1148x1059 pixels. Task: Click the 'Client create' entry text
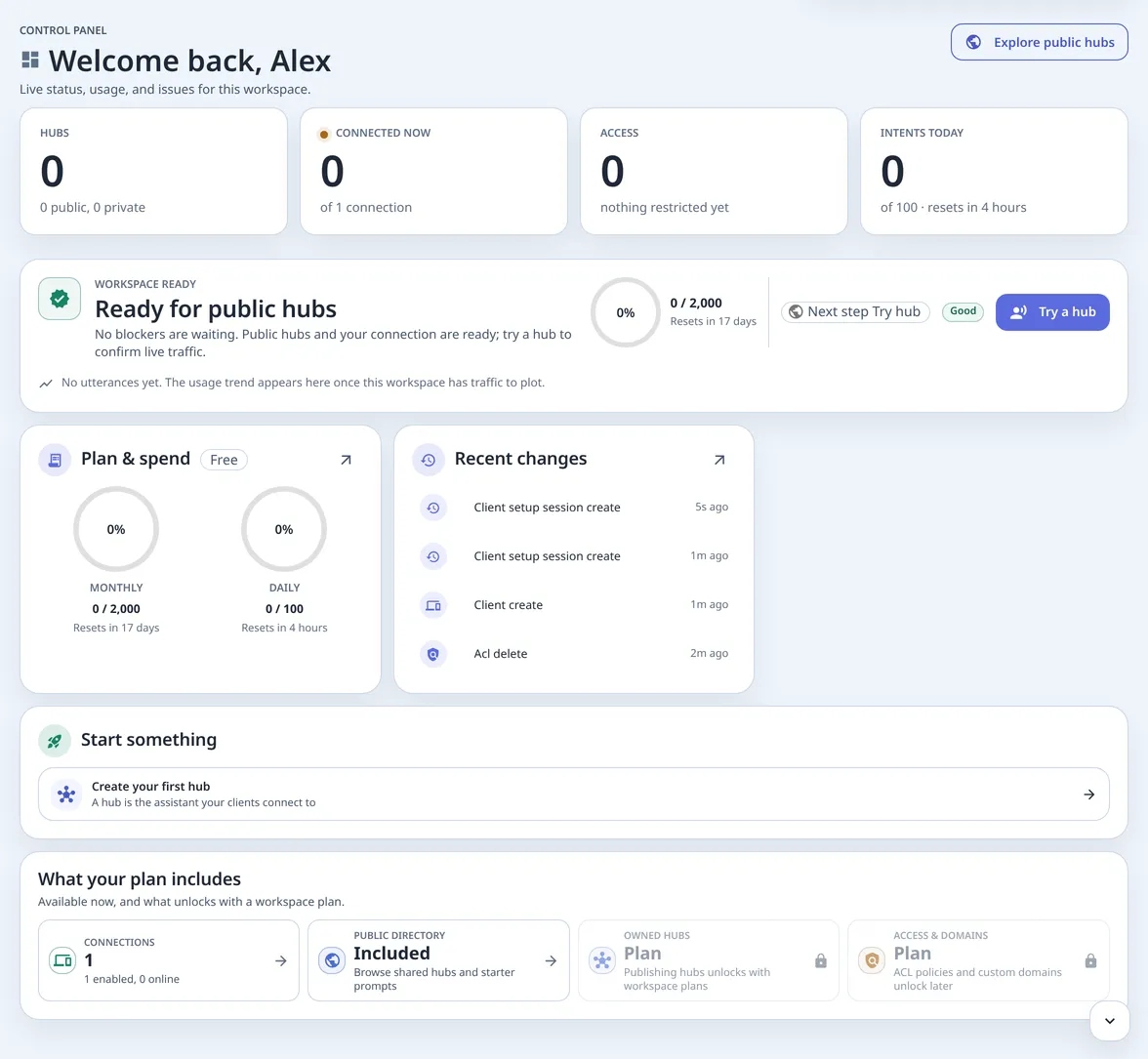pyautogui.click(x=508, y=605)
